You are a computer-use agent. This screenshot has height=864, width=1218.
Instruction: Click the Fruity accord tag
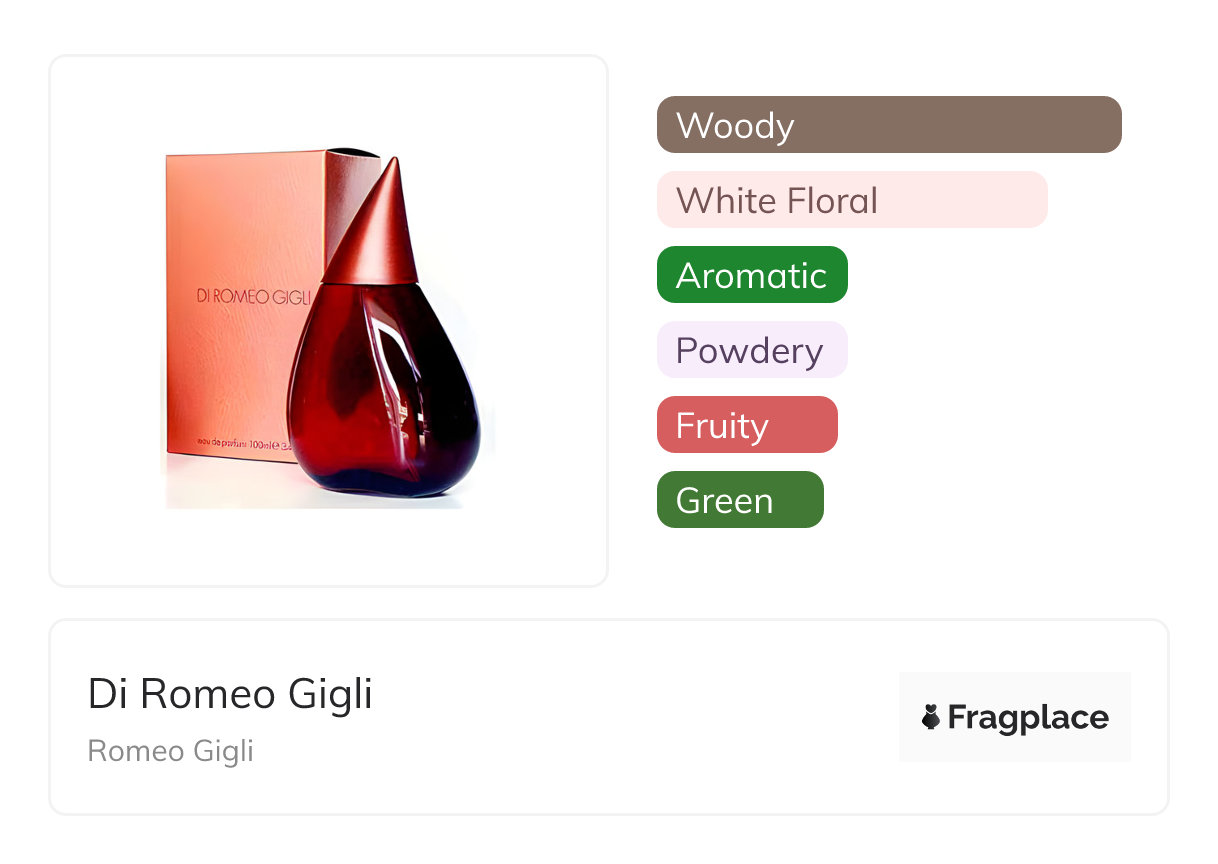coord(746,425)
